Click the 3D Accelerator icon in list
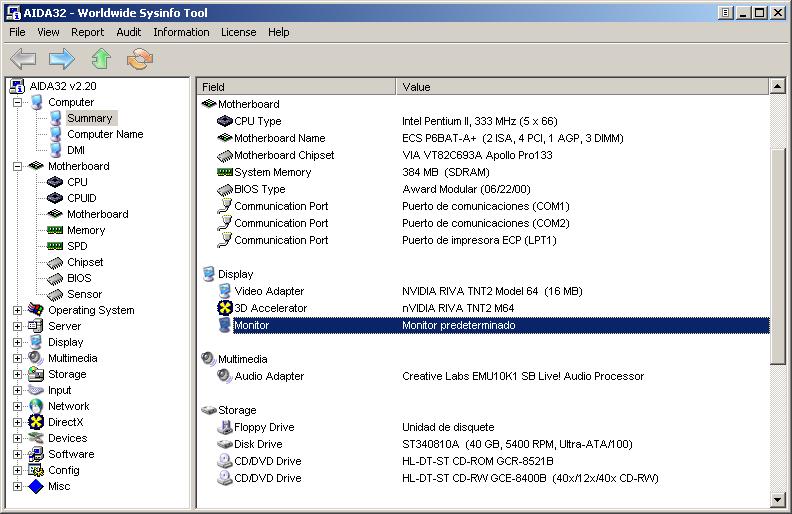The height and width of the screenshot is (514, 792). pyautogui.click(x=224, y=308)
